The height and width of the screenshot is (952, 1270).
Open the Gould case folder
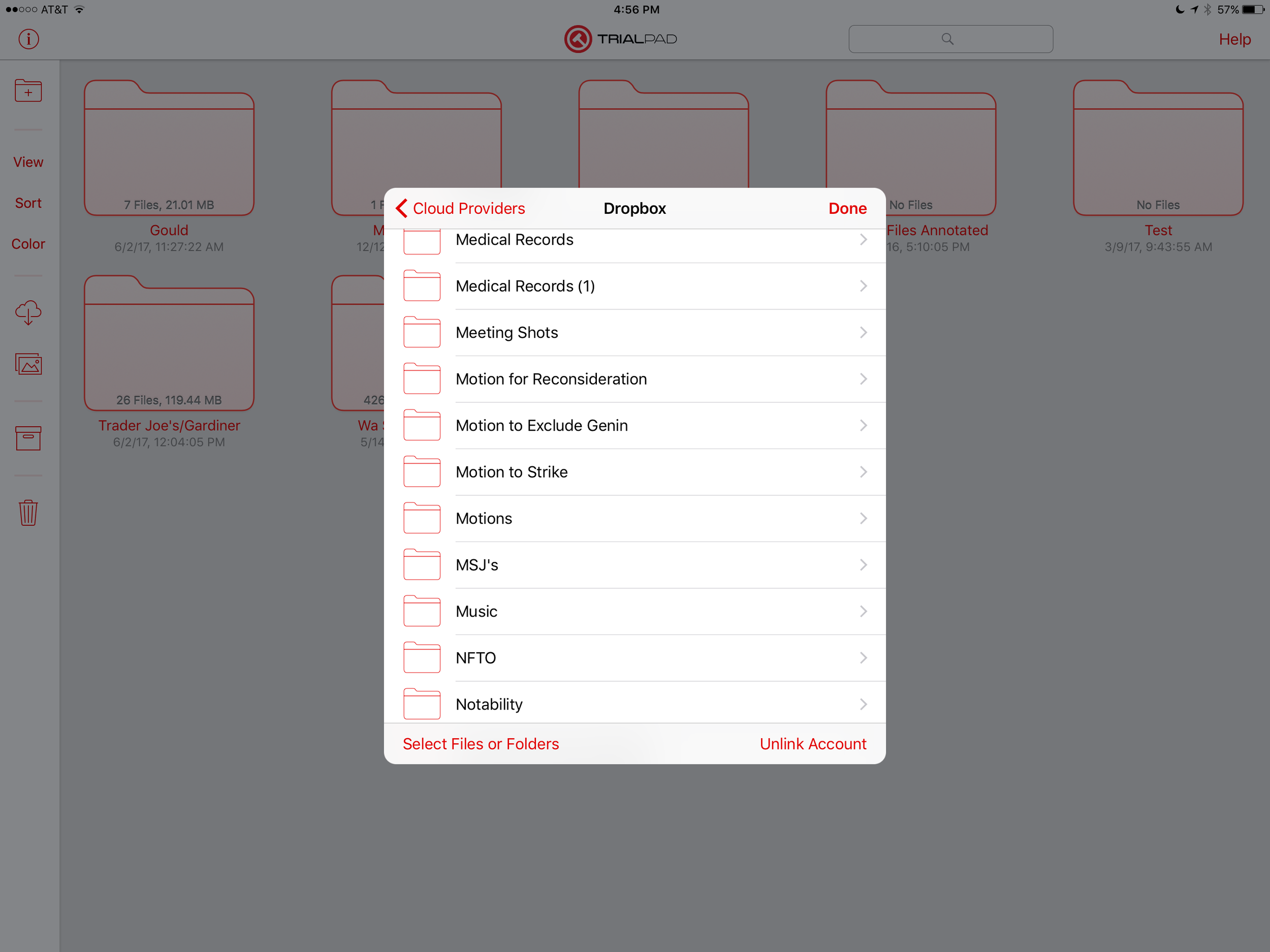click(169, 148)
